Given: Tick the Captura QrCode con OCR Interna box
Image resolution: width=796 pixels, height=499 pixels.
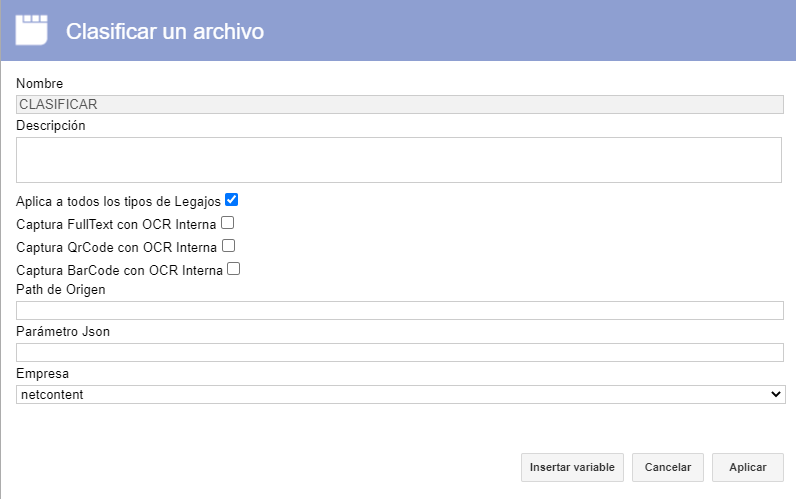Looking at the screenshot, I should tap(228, 246).
